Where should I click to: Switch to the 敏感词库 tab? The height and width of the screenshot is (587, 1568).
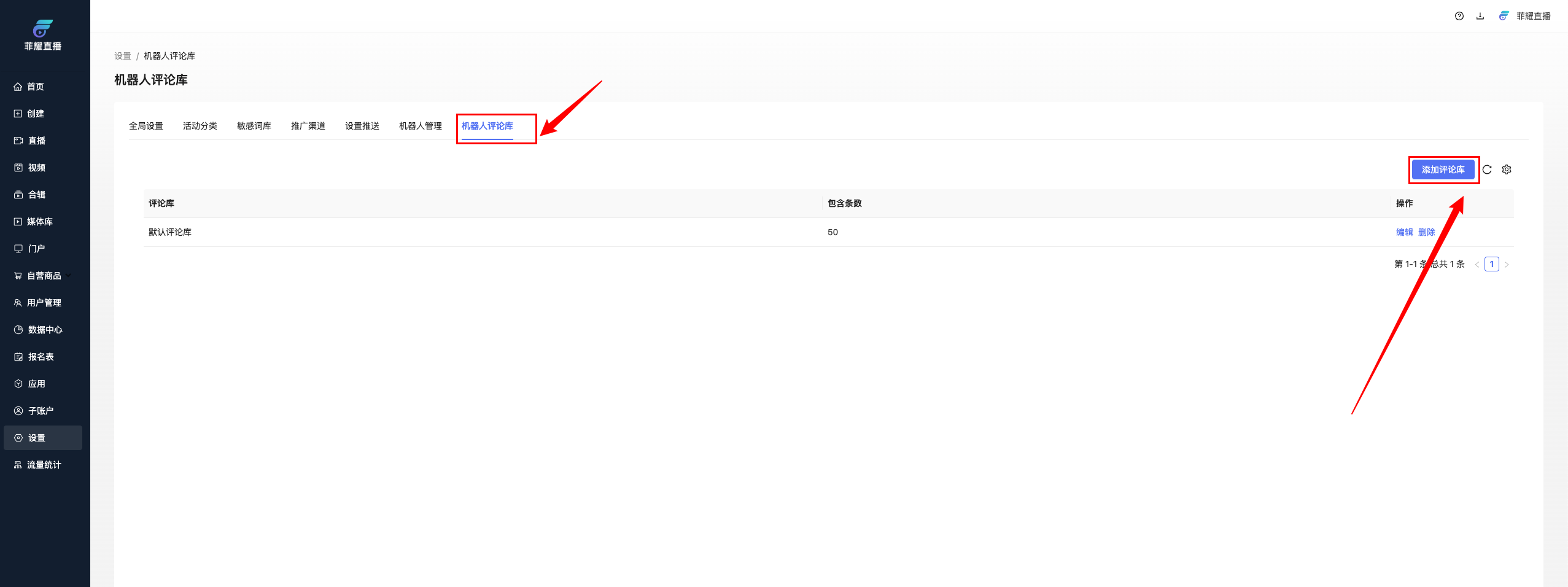point(254,126)
